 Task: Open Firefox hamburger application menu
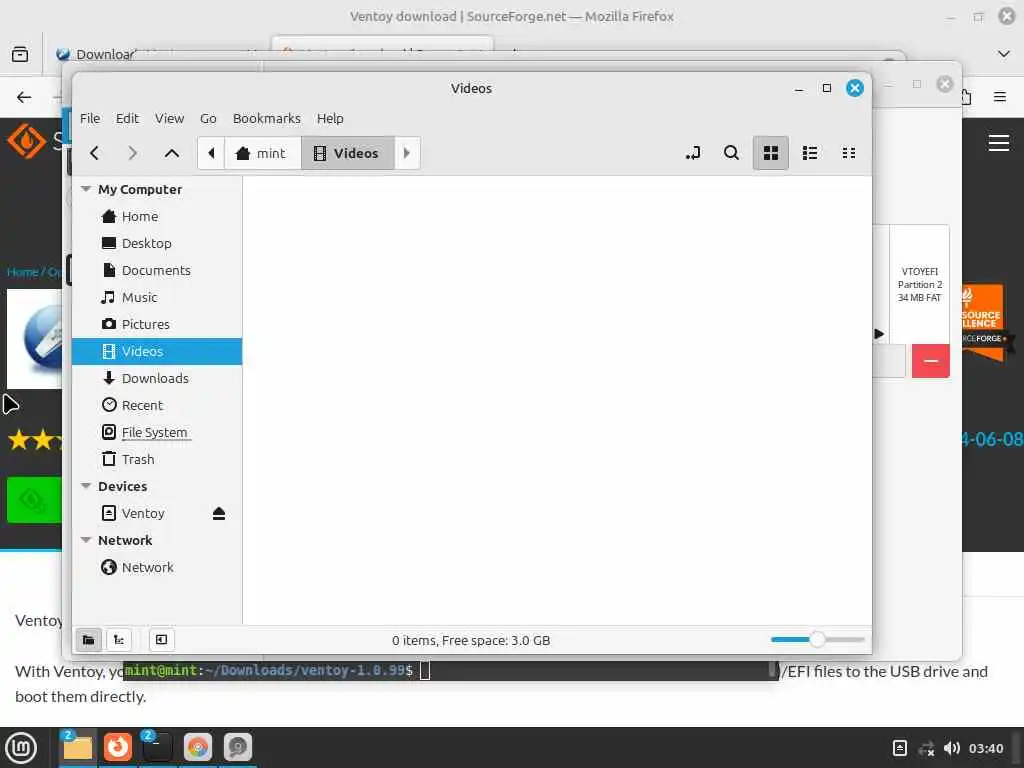pos(1000,97)
